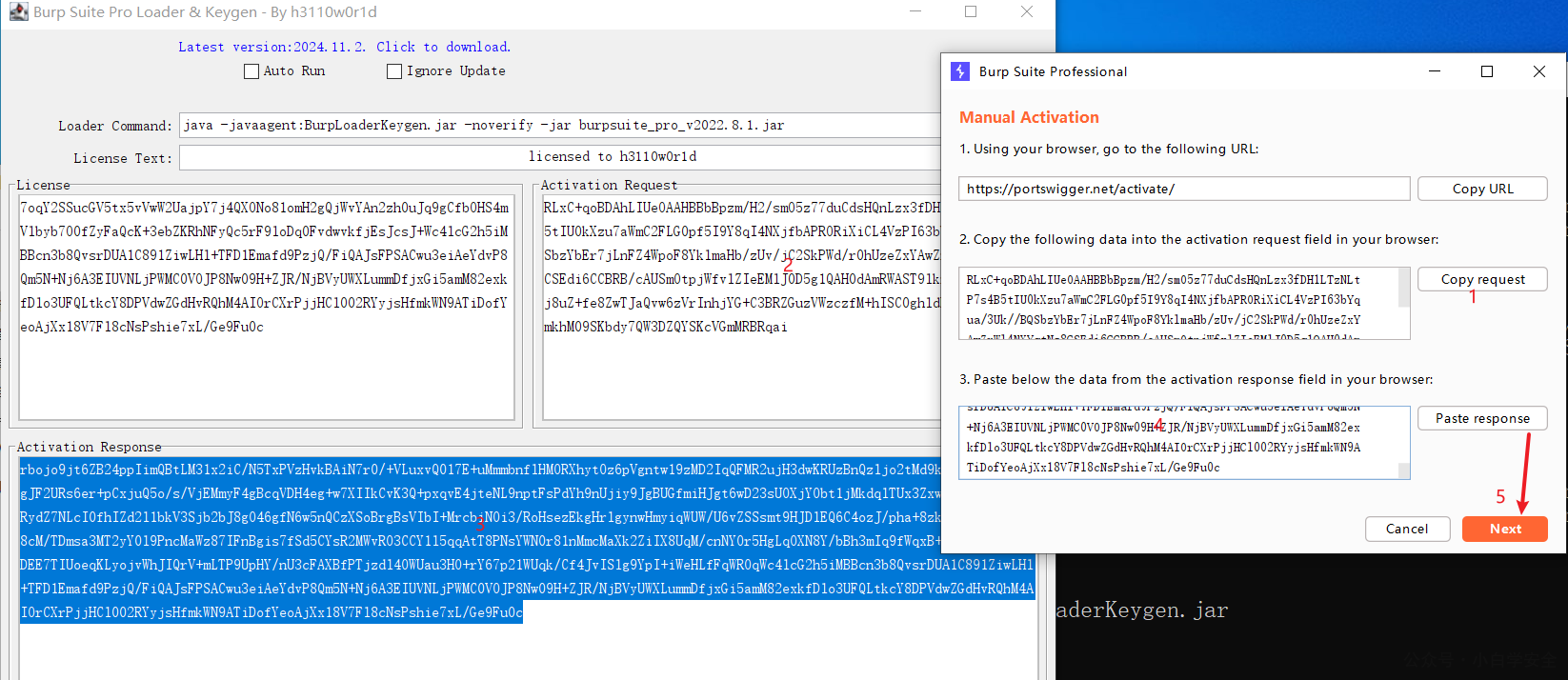This screenshot has height=680, width=1568.
Task: Click the "3. Paste below the data" instruction text
Action: click(x=1196, y=379)
